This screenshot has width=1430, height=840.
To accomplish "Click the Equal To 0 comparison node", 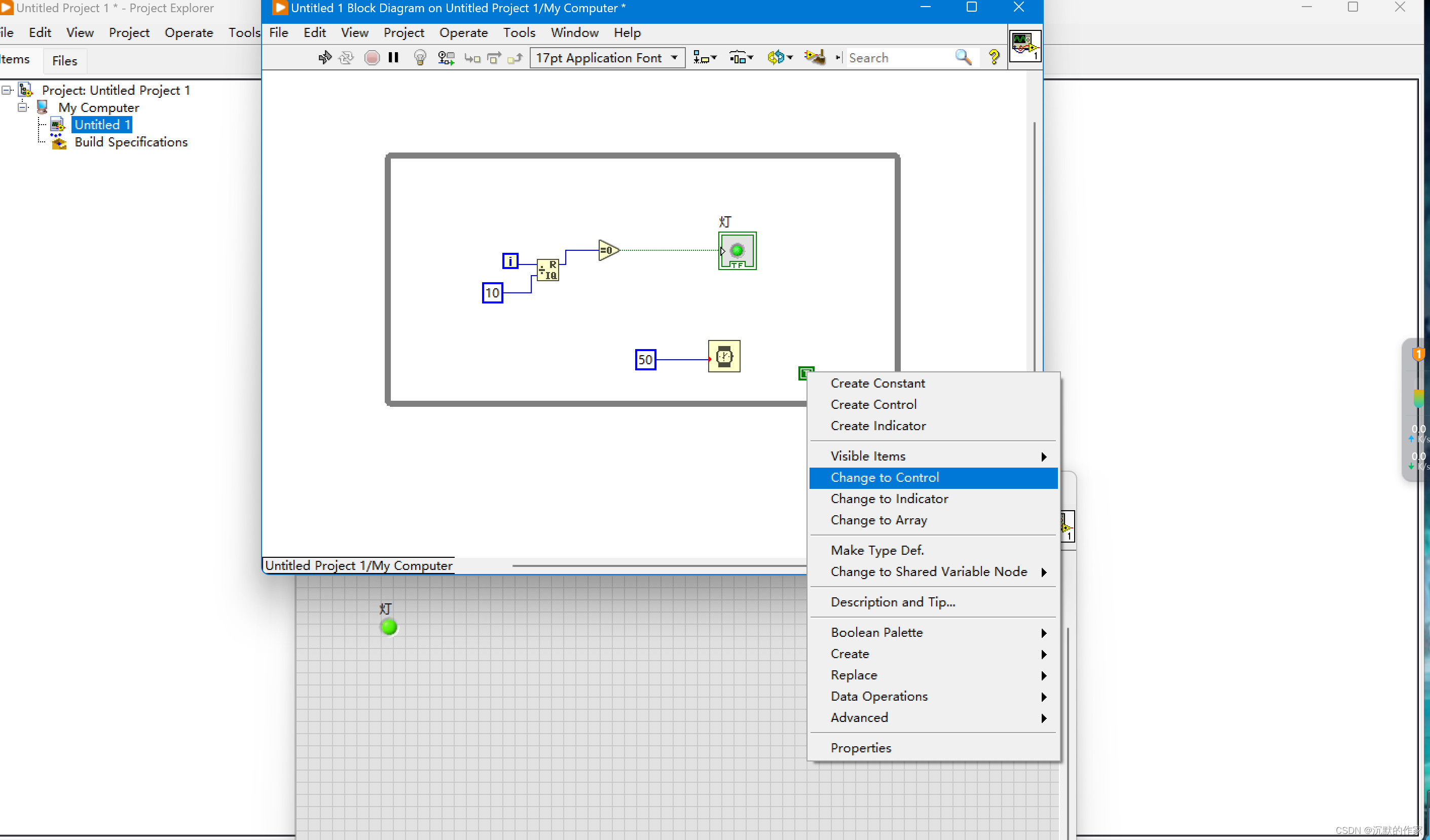I will click(608, 250).
